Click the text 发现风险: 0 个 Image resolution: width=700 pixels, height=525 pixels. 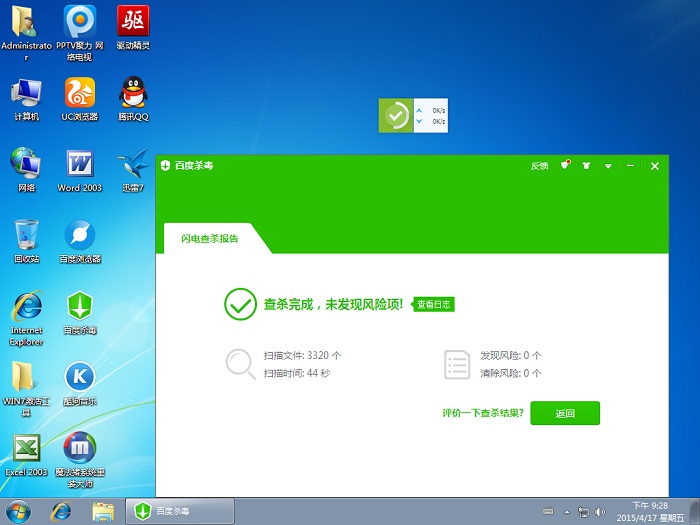click(x=511, y=355)
